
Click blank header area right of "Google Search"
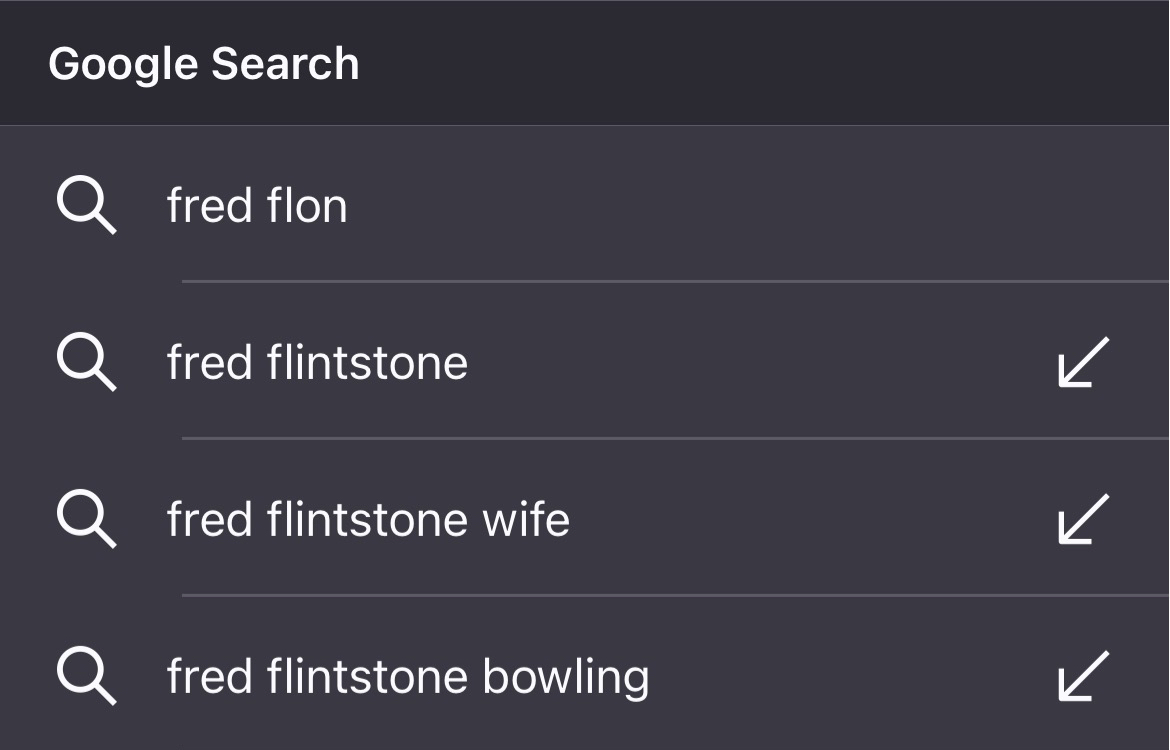(760, 64)
